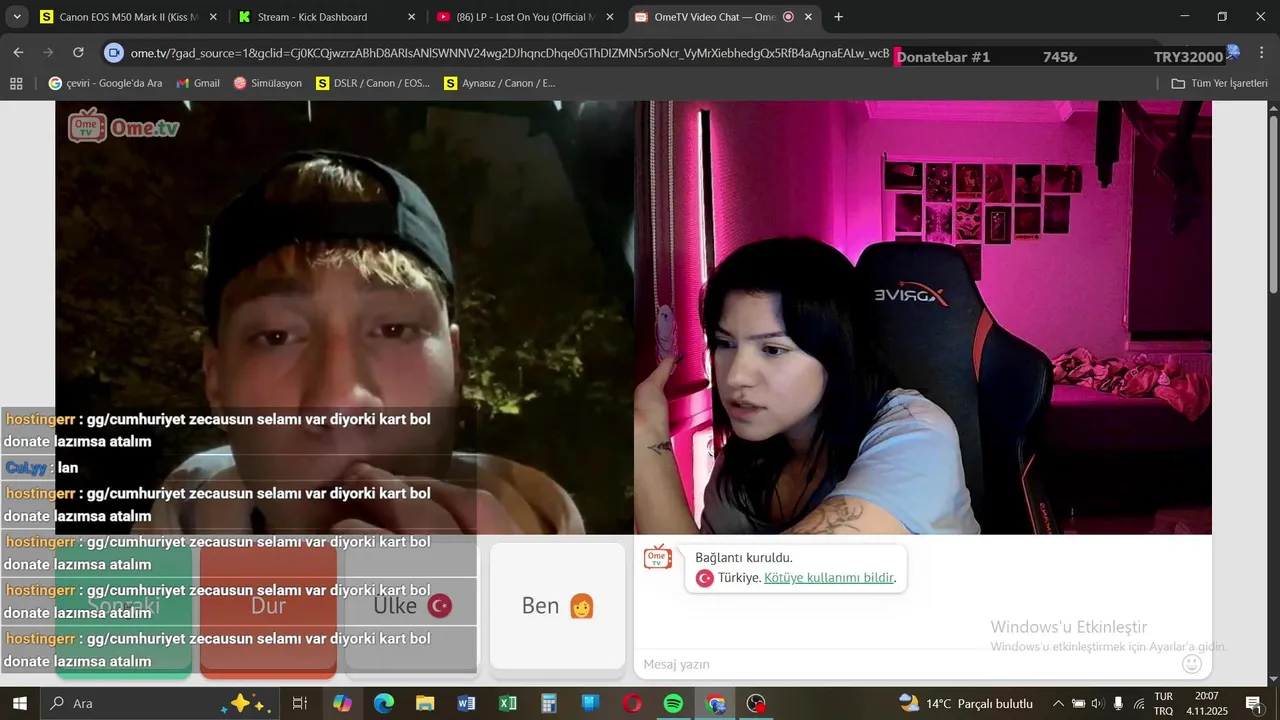This screenshot has width=1280, height=720.
Task: Click the stranger's webcam video
Action: pyautogui.click(x=344, y=318)
